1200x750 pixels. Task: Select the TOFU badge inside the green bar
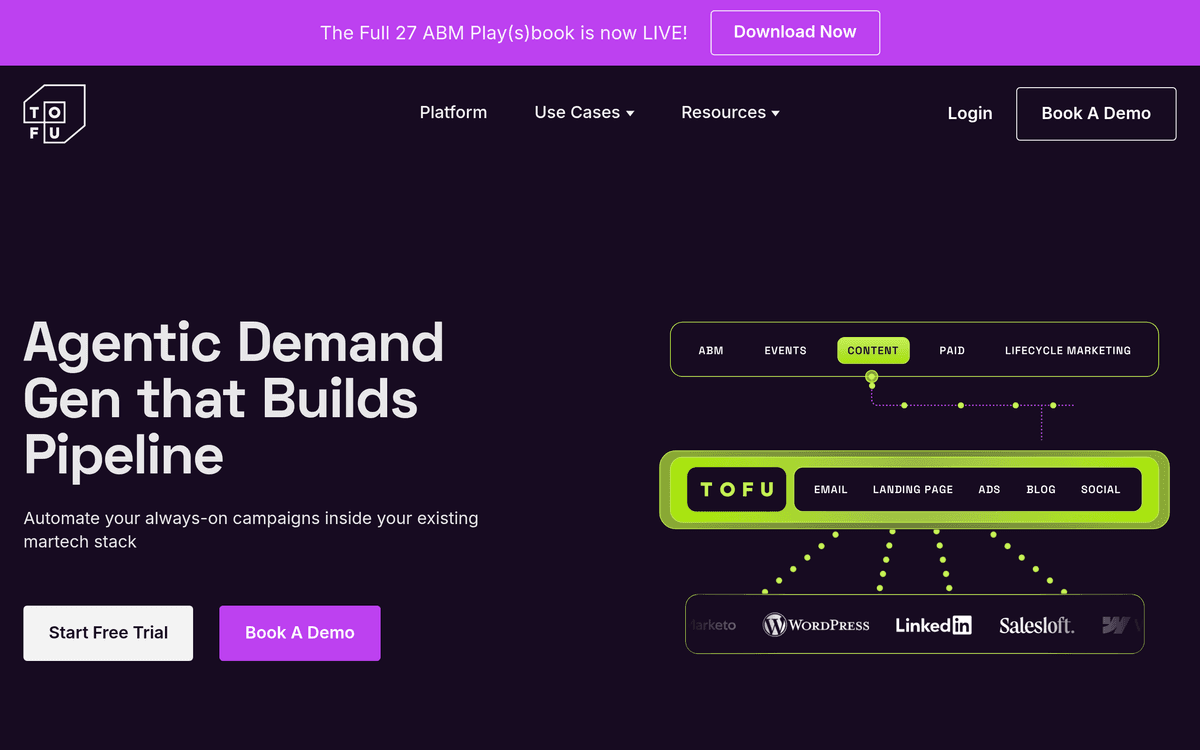tap(736, 489)
